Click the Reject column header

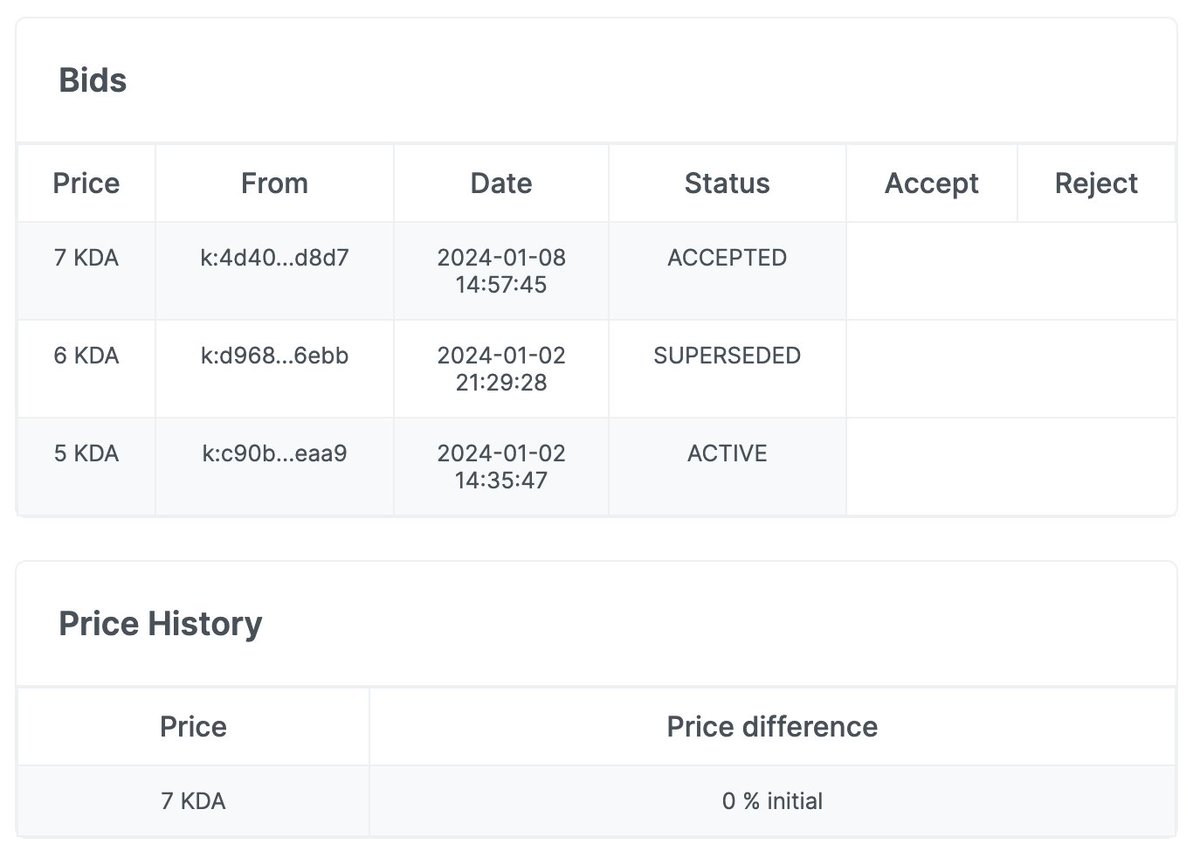[1096, 183]
